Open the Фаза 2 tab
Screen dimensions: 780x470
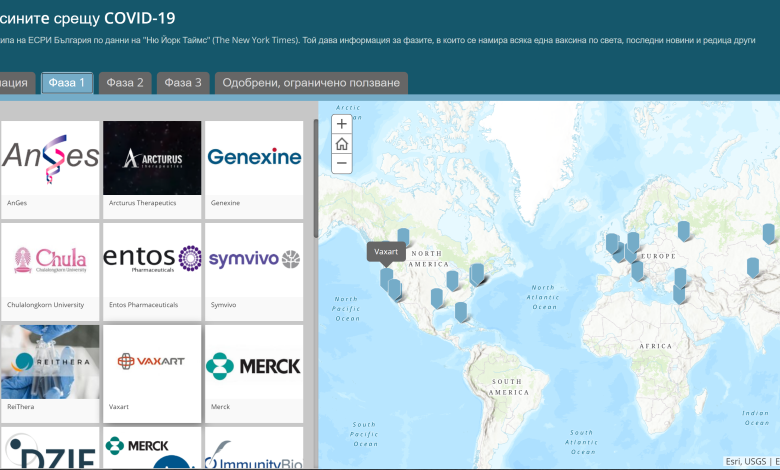coord(125,83)
